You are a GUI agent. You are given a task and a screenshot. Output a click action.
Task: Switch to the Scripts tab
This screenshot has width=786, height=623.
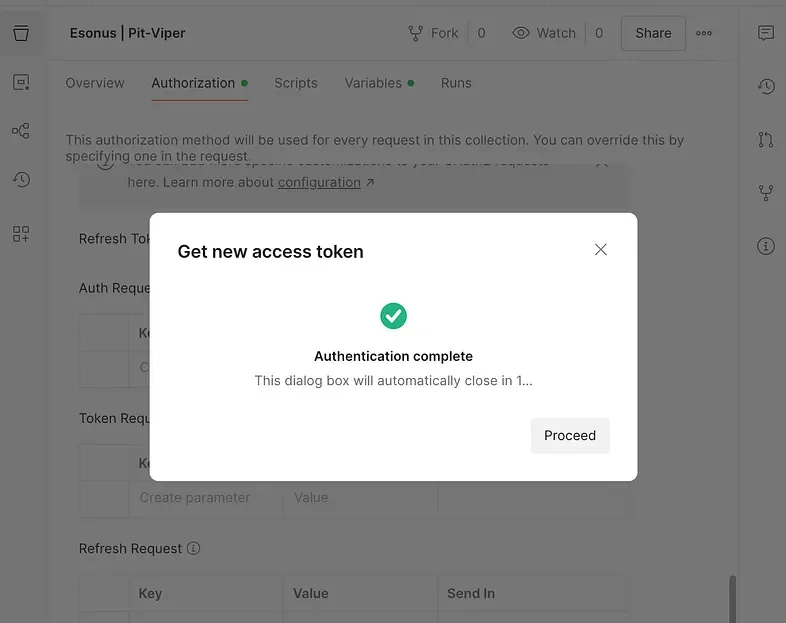(296, 83)
